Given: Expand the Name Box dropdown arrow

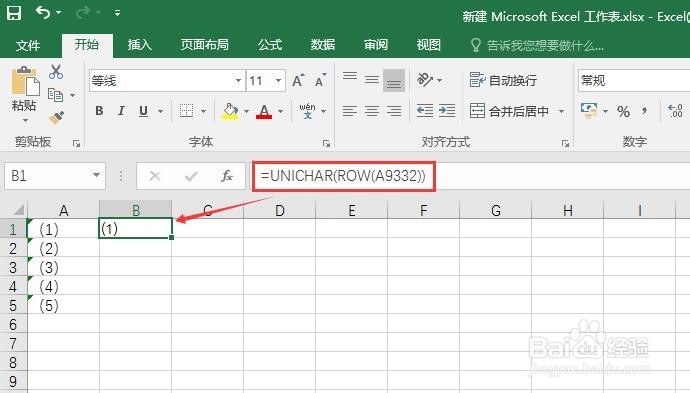Looking at the screenshot, I should 96,176.
